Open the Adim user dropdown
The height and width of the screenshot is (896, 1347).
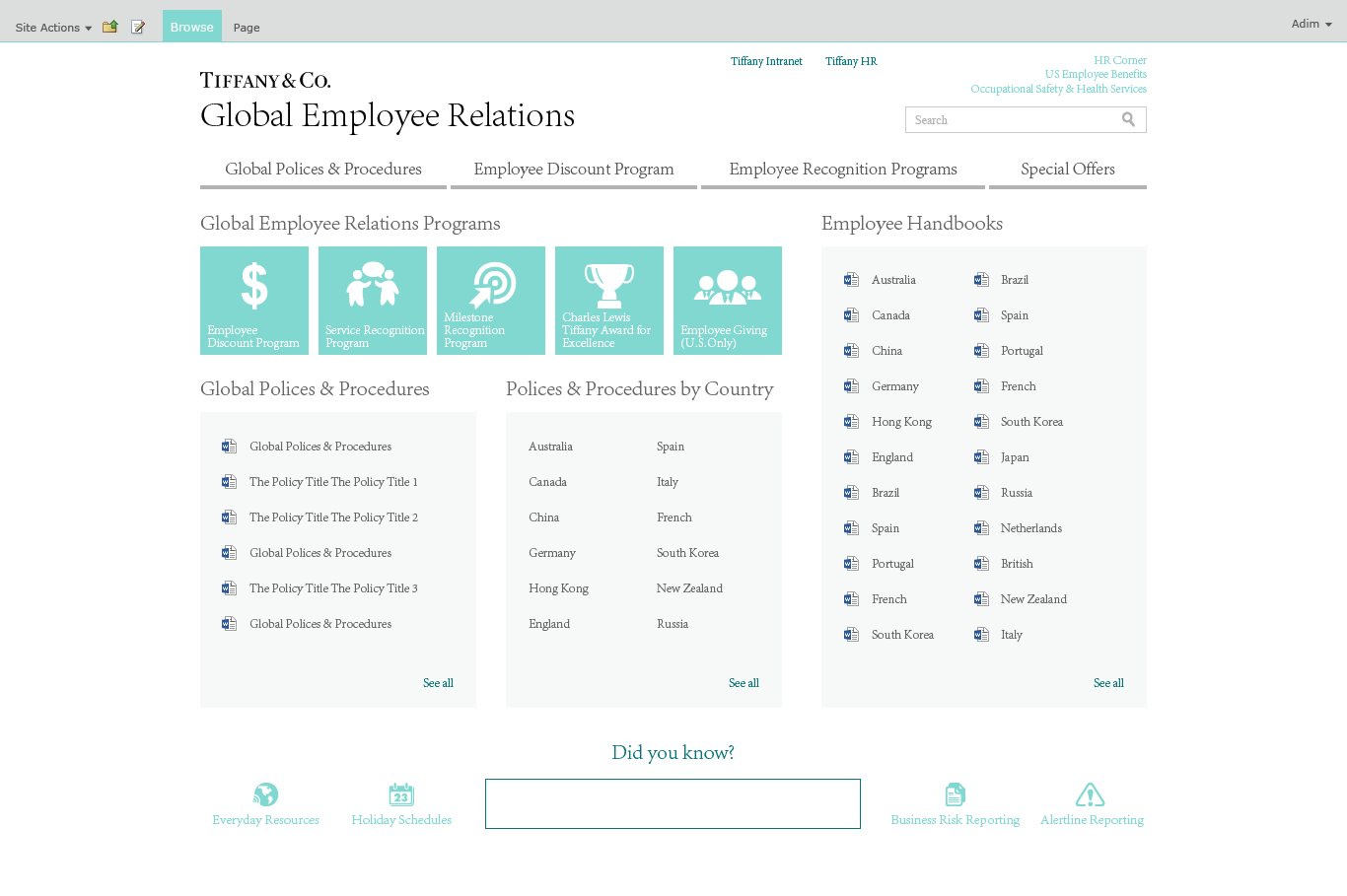click(x=1312, y=24)
